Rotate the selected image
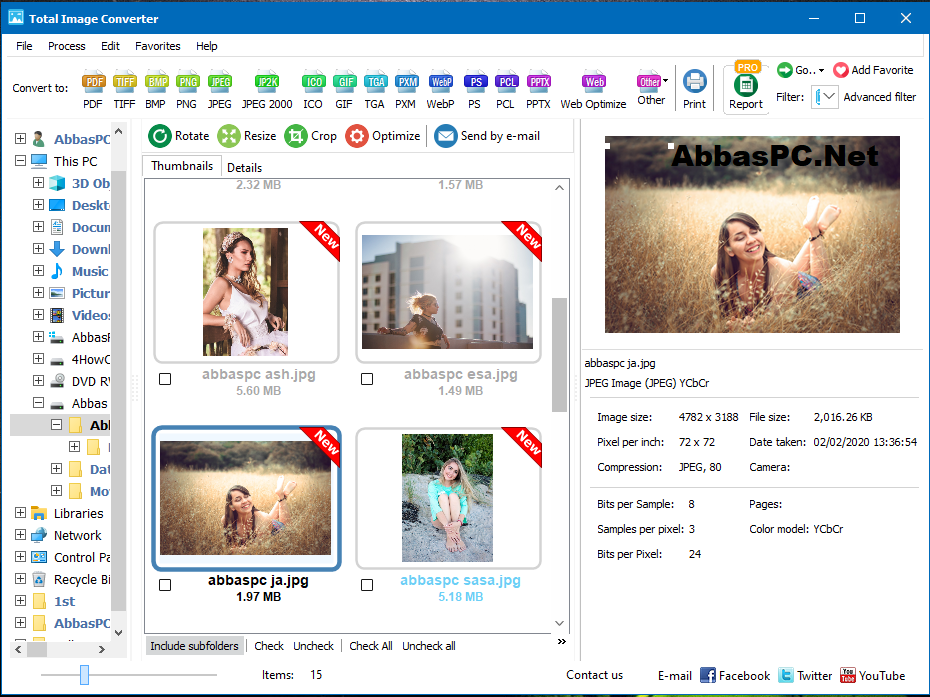The width and height of the screenshot is (930, 697). click(x=179, y=136)
